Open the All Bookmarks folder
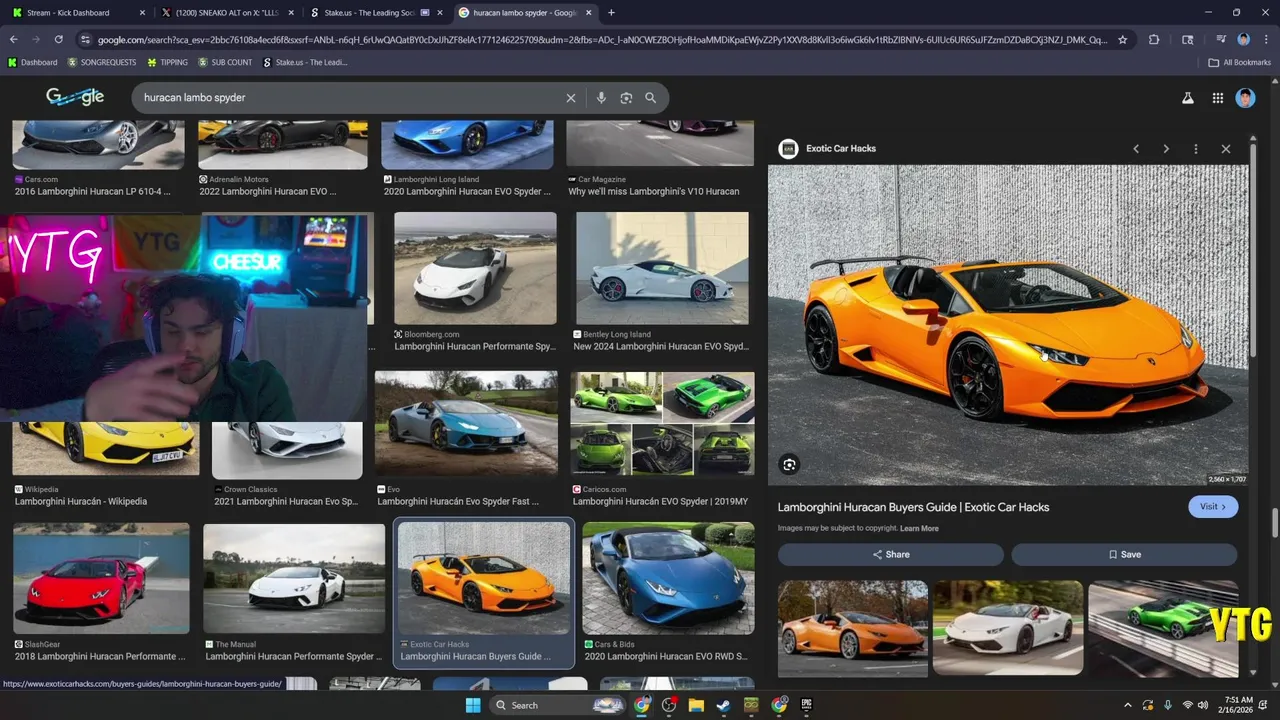The image size is (1280, 720). click(1240, 62)
